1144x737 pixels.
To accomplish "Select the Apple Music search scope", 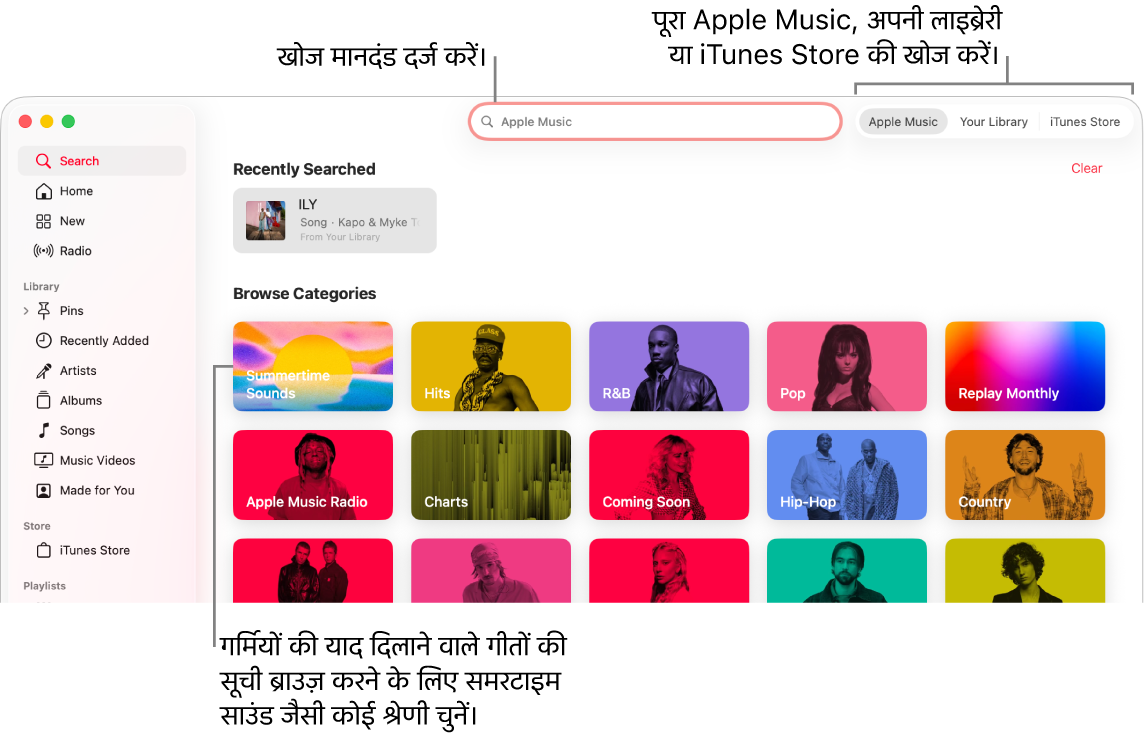I will pyautogui.click(x=903, y=121).
